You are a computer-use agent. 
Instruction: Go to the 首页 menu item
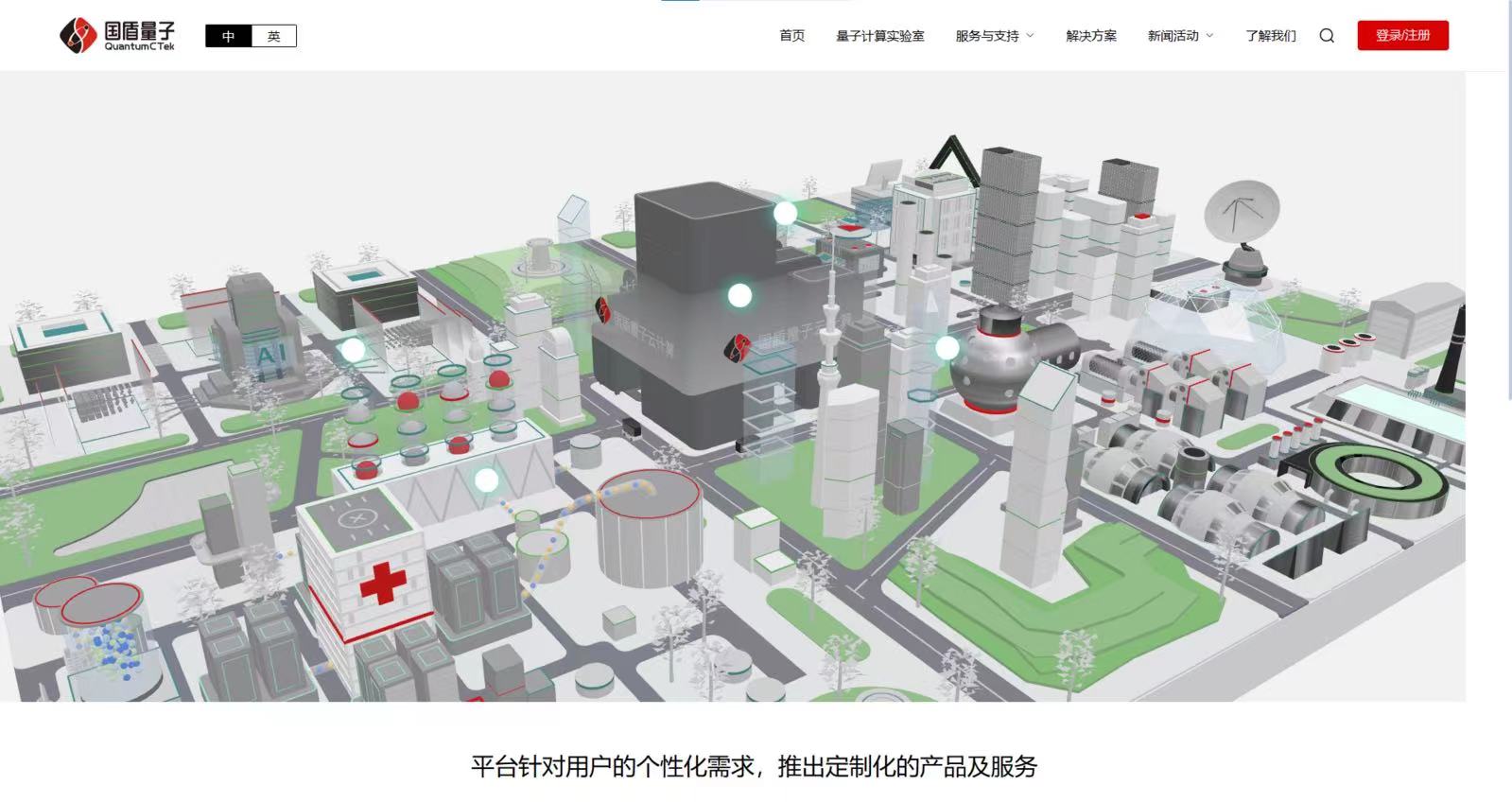[791, 36]
